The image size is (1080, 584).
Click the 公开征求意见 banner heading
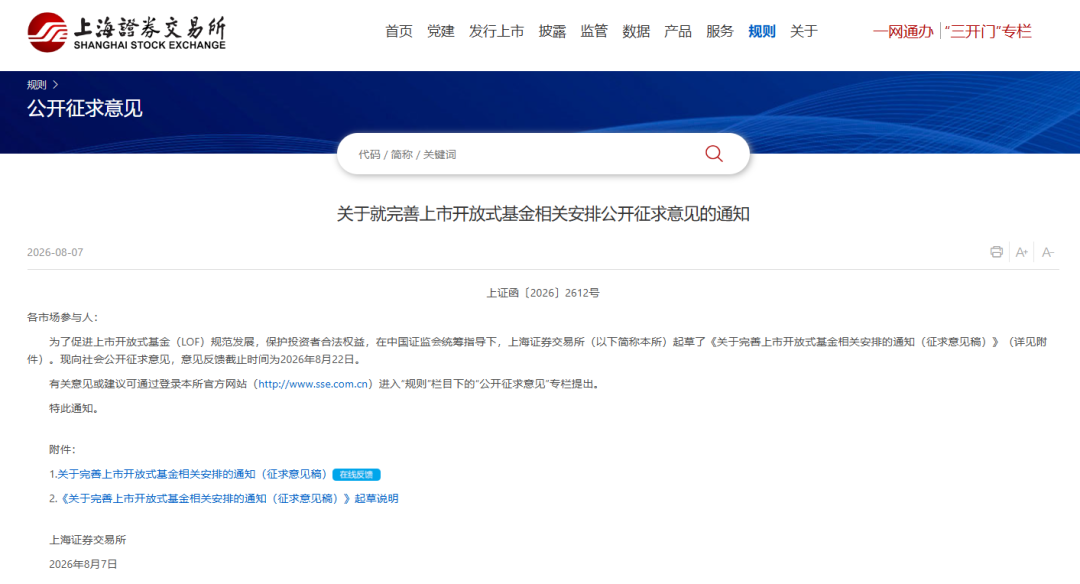tap(85, 109)
